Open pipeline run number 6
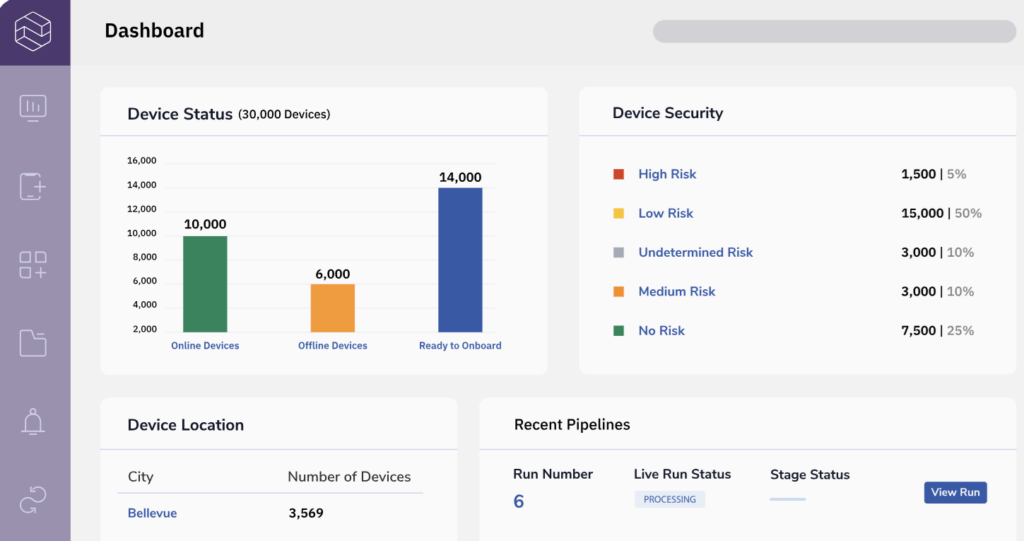The height and width of the screenshot is (541, 1024). 518,501
